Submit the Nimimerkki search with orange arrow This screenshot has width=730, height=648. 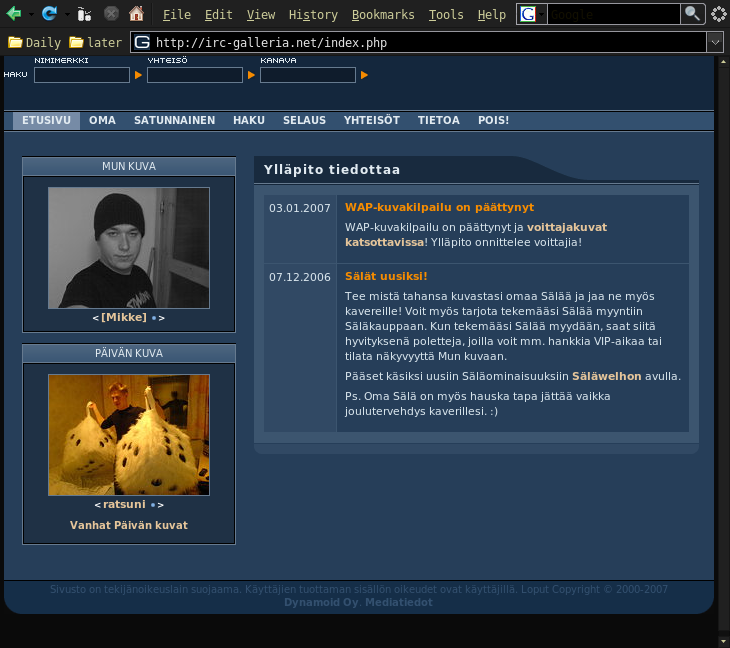click(138, 75)
